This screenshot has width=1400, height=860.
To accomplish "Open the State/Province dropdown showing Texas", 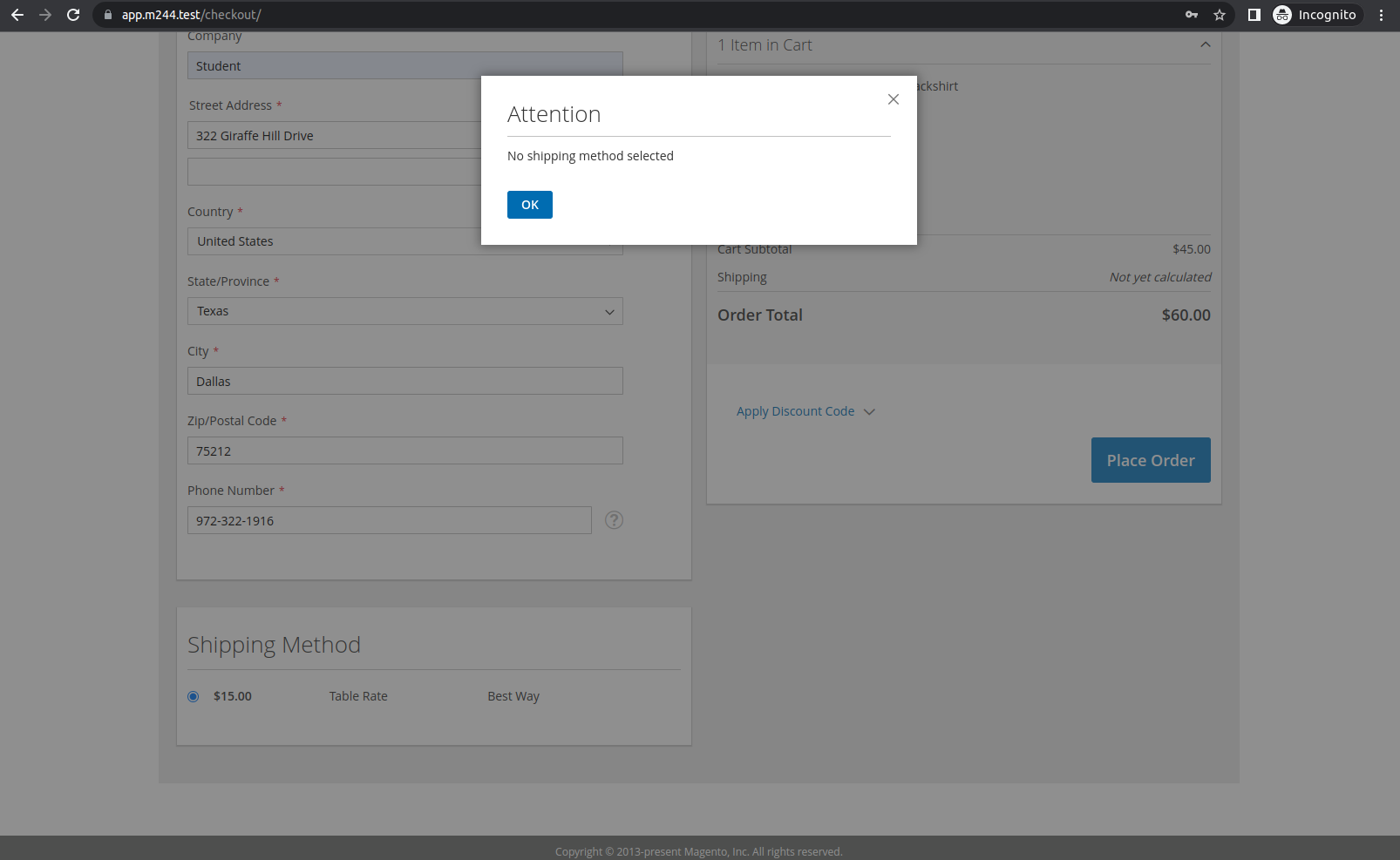I will tap(405, 311).
